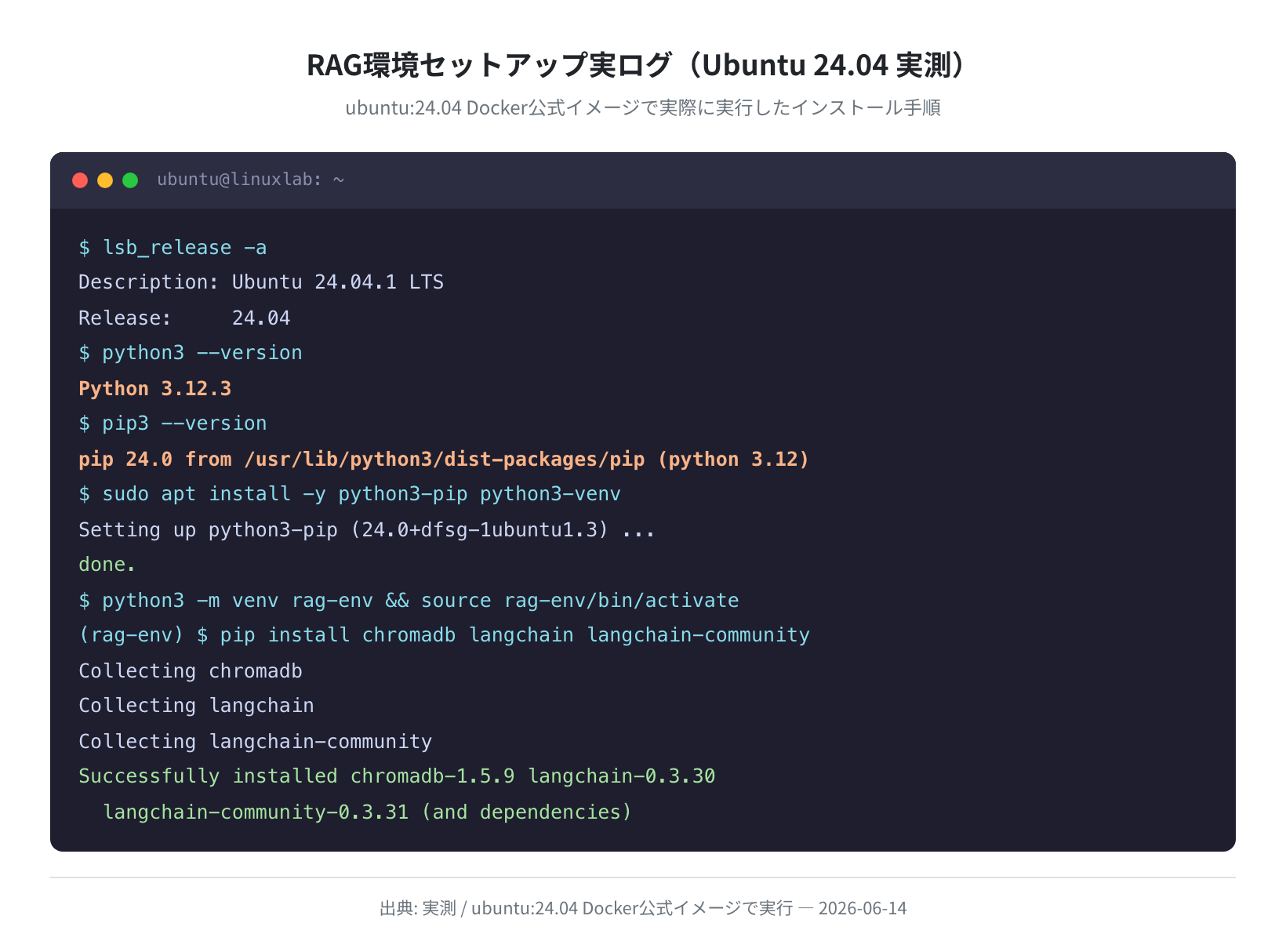
Task: Click 'Collecting langchain-community' line
Action: [x=256, y=742]
